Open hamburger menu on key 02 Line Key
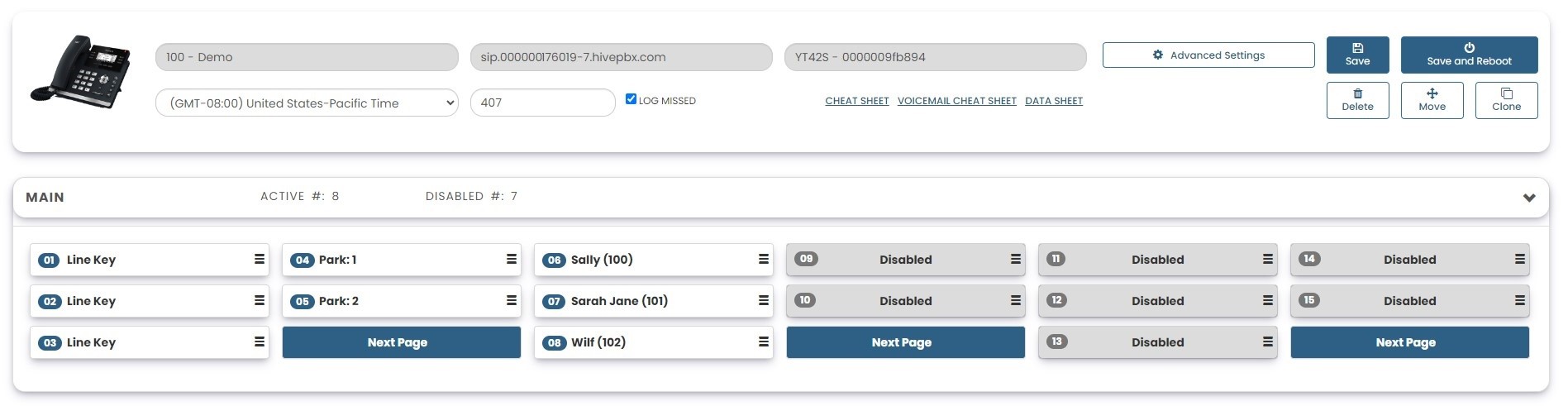 (x=260, y=300)
